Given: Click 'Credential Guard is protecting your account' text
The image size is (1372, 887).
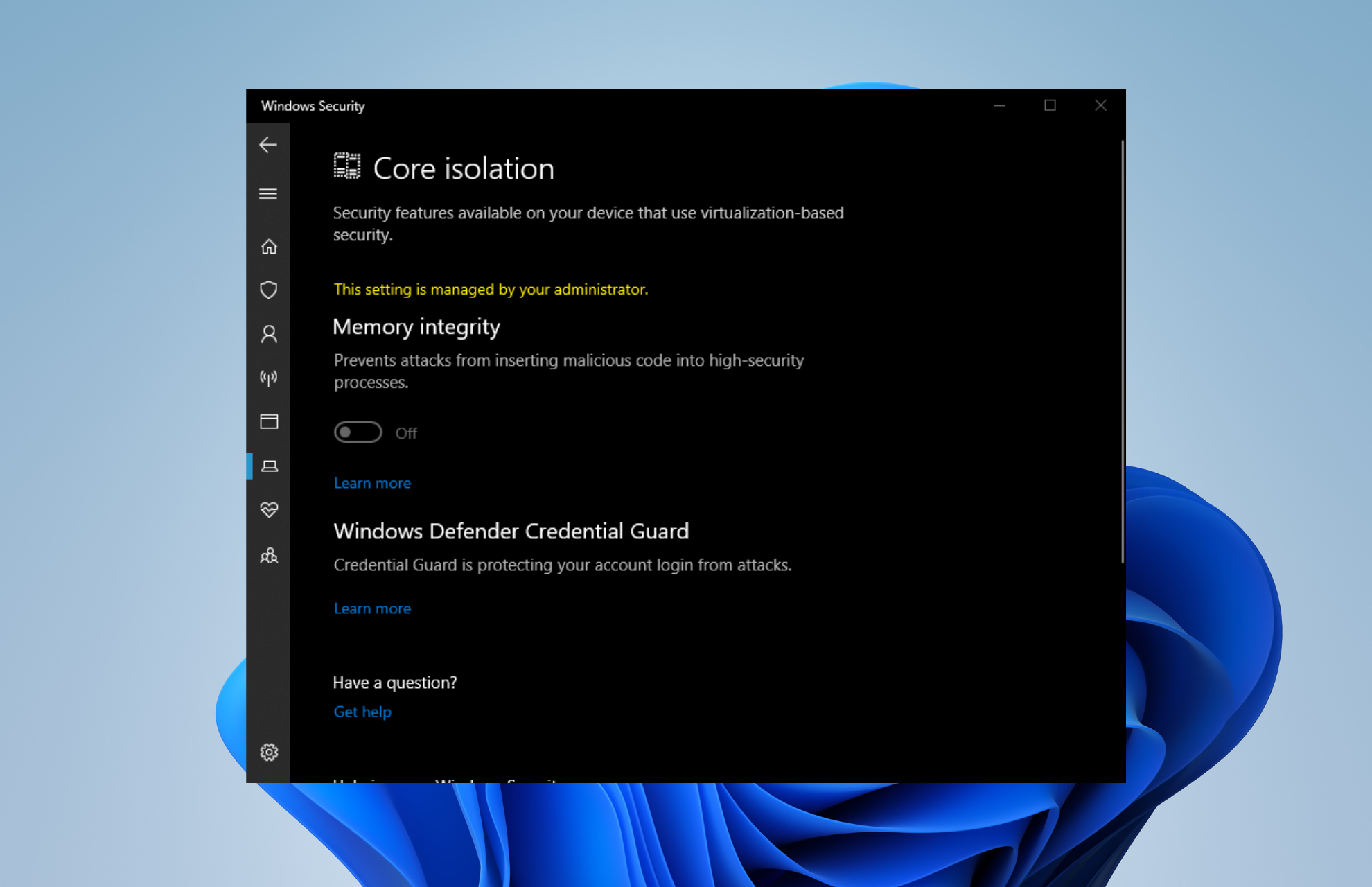Looking at the screenshot, I should click(x=563, y=565).
